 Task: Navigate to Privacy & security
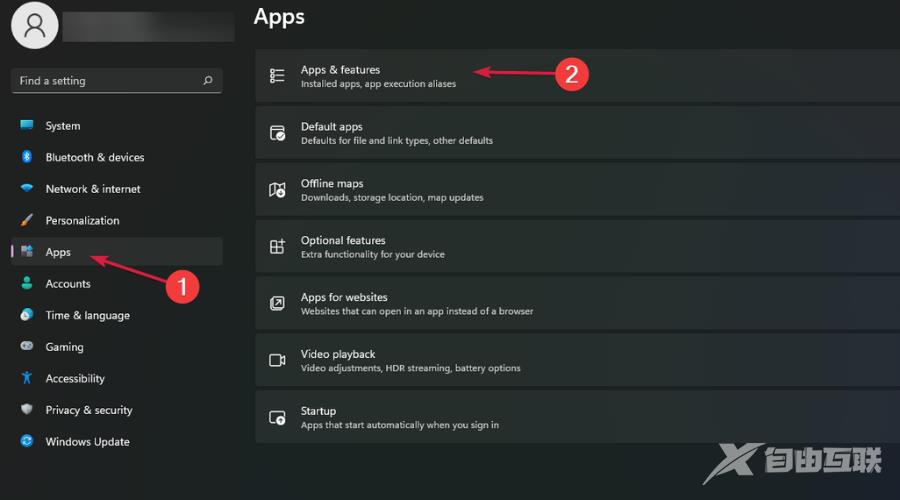(x=117, y=410)
